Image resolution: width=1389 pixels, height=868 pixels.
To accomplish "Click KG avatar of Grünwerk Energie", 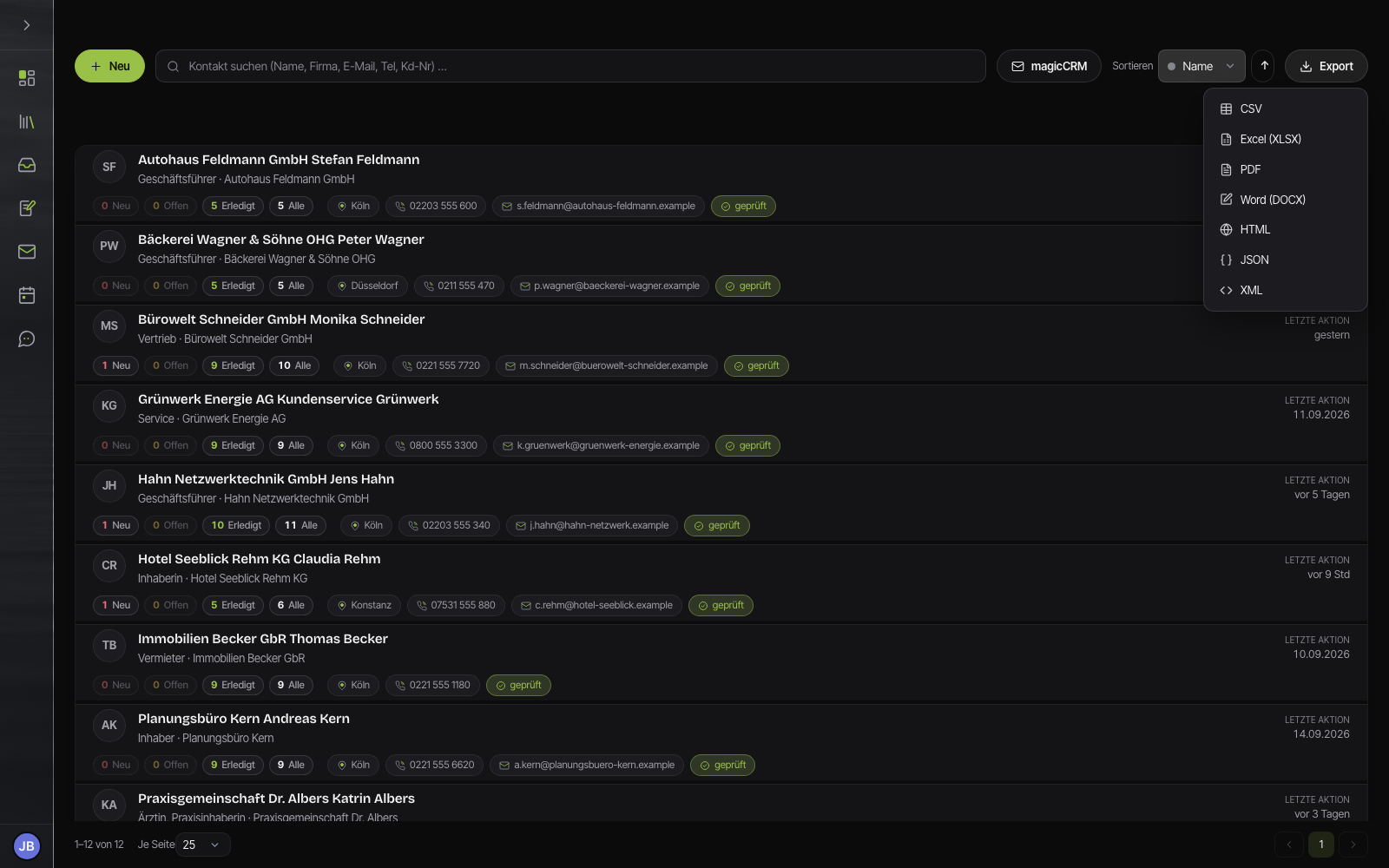I will (x=109, y=406).
